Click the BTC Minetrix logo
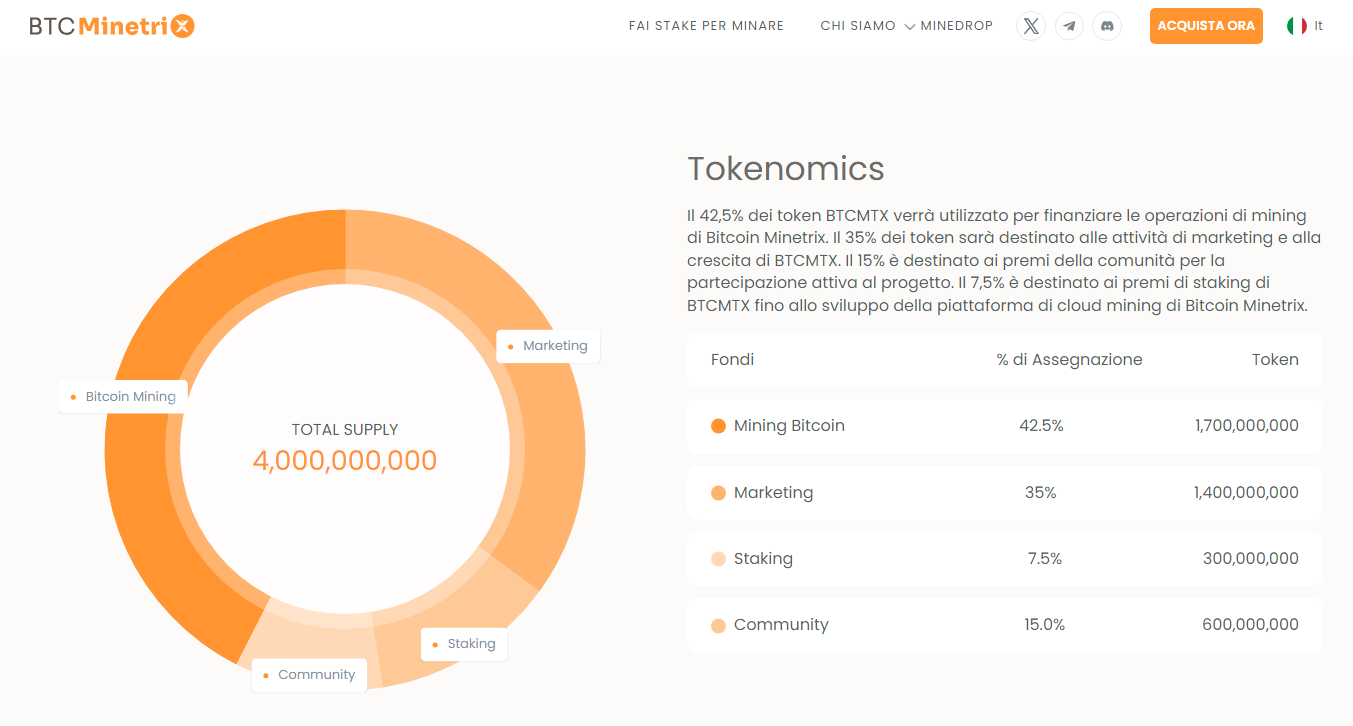The width and height of the screenshot is (1353, 726). 112,26
